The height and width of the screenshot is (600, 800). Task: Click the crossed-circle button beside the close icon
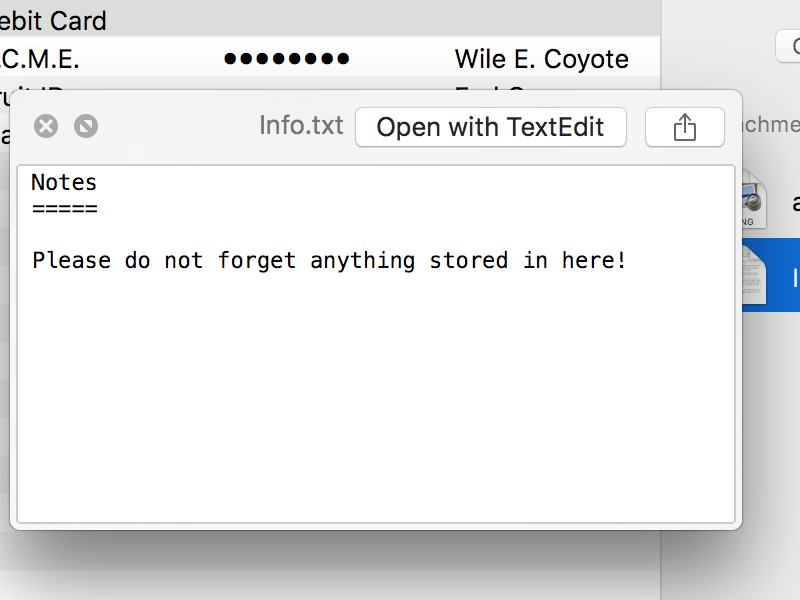86,126
